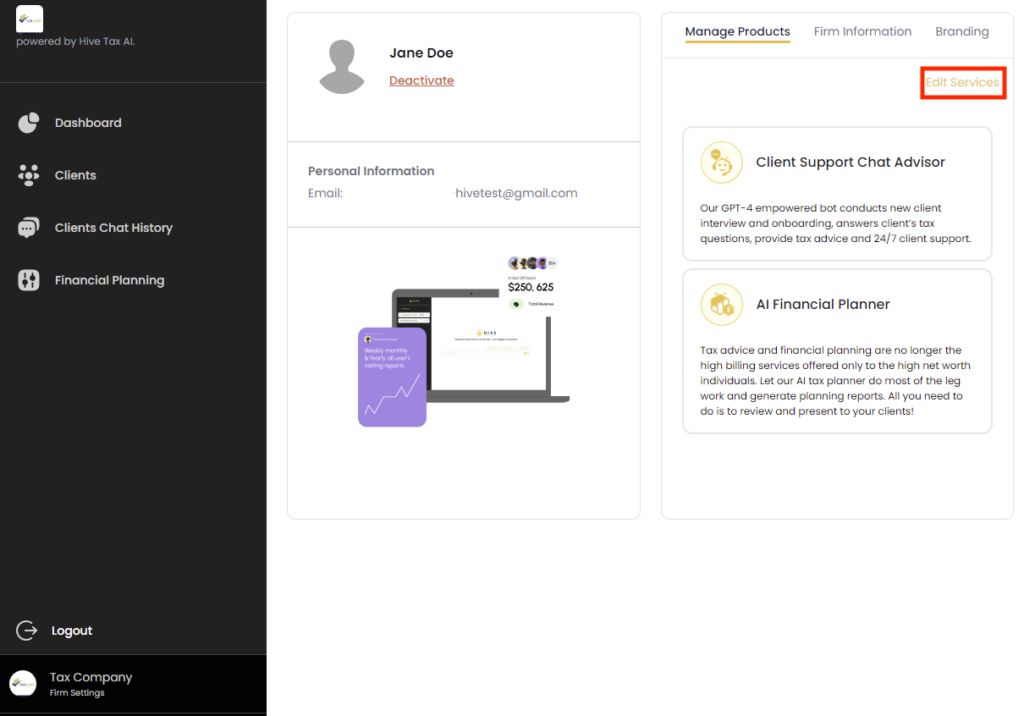The image size is (1024, 716).
Task: Click the Logout text button
Action: (x=72, y=631)
